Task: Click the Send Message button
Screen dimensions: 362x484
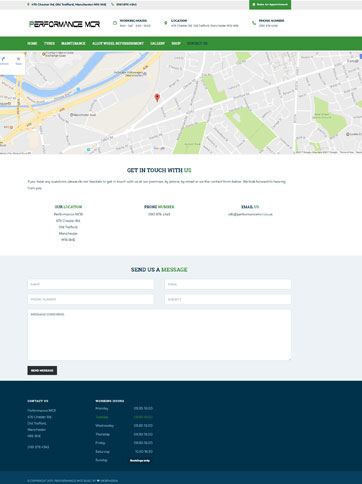Action: point(42,370)
